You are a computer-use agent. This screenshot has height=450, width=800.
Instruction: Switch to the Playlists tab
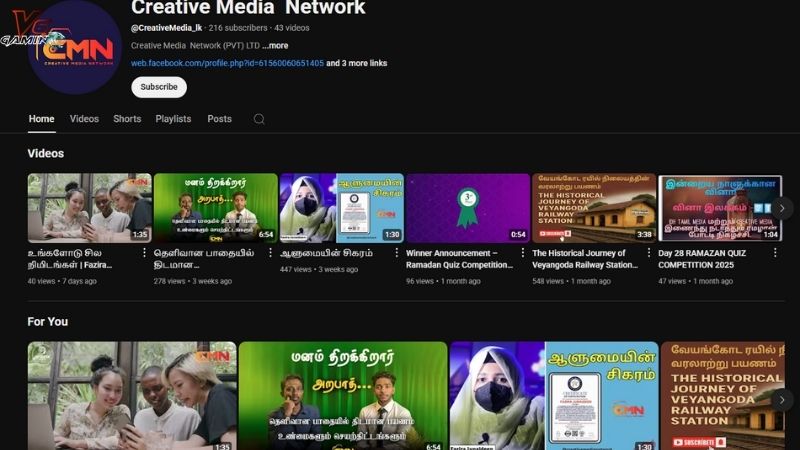tap(173, 119)
